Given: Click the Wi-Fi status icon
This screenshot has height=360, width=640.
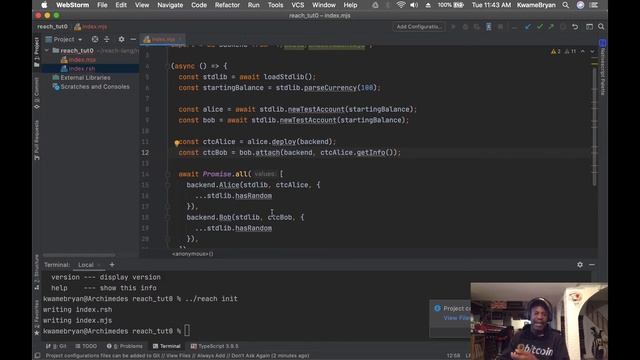Looking at the screenshot, I should (x=401, y=5).
